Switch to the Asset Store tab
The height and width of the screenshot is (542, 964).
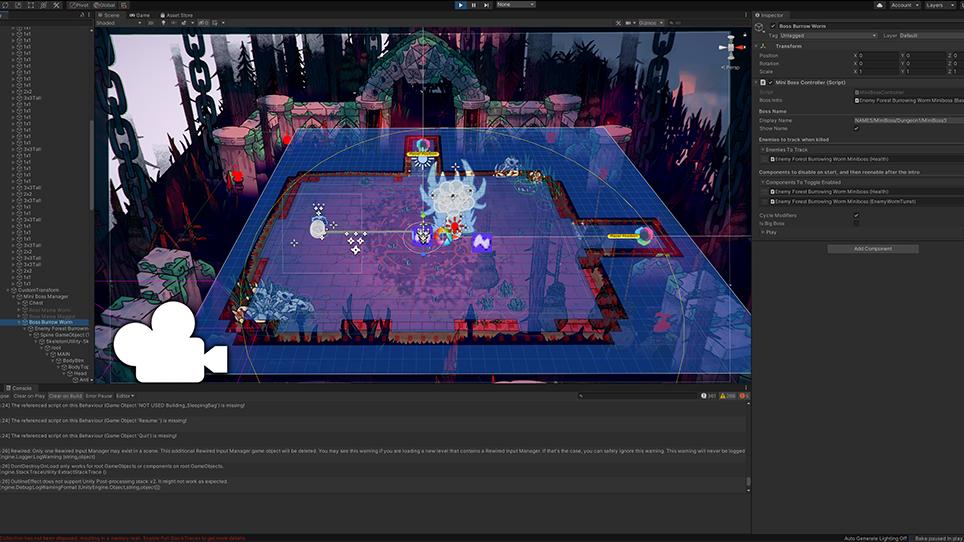176,15
